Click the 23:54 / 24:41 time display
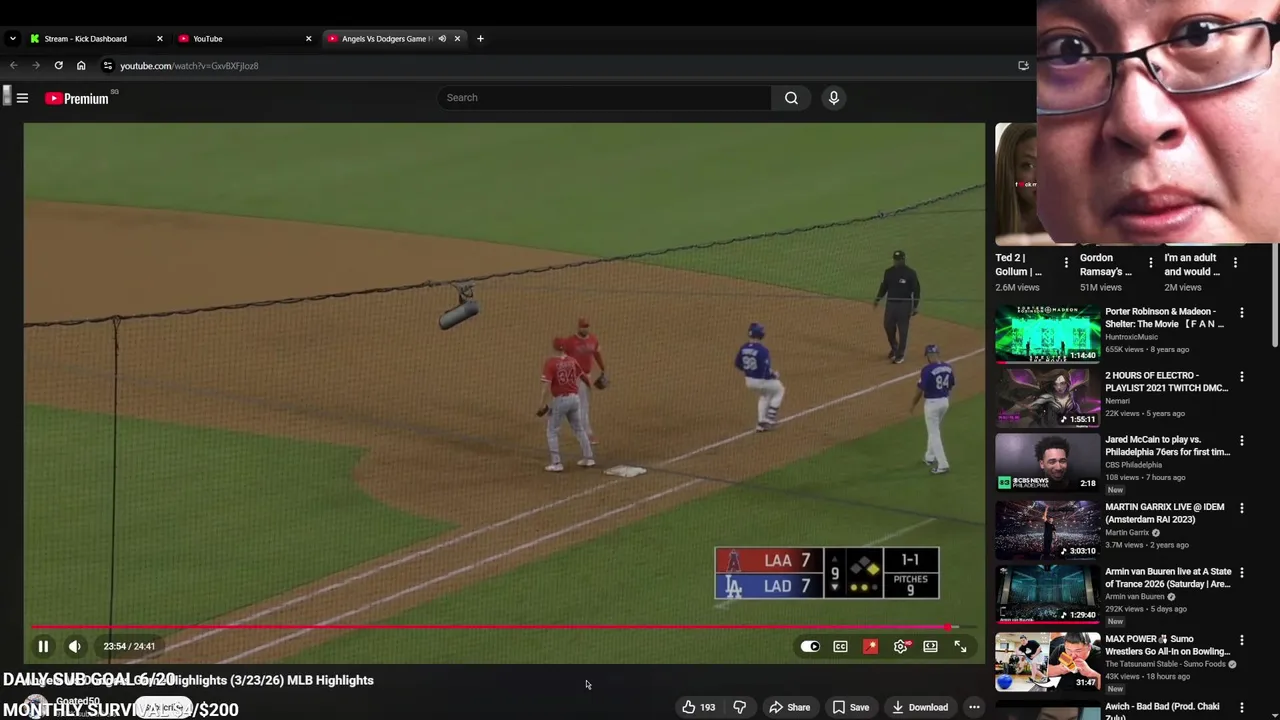 point(129,646)
